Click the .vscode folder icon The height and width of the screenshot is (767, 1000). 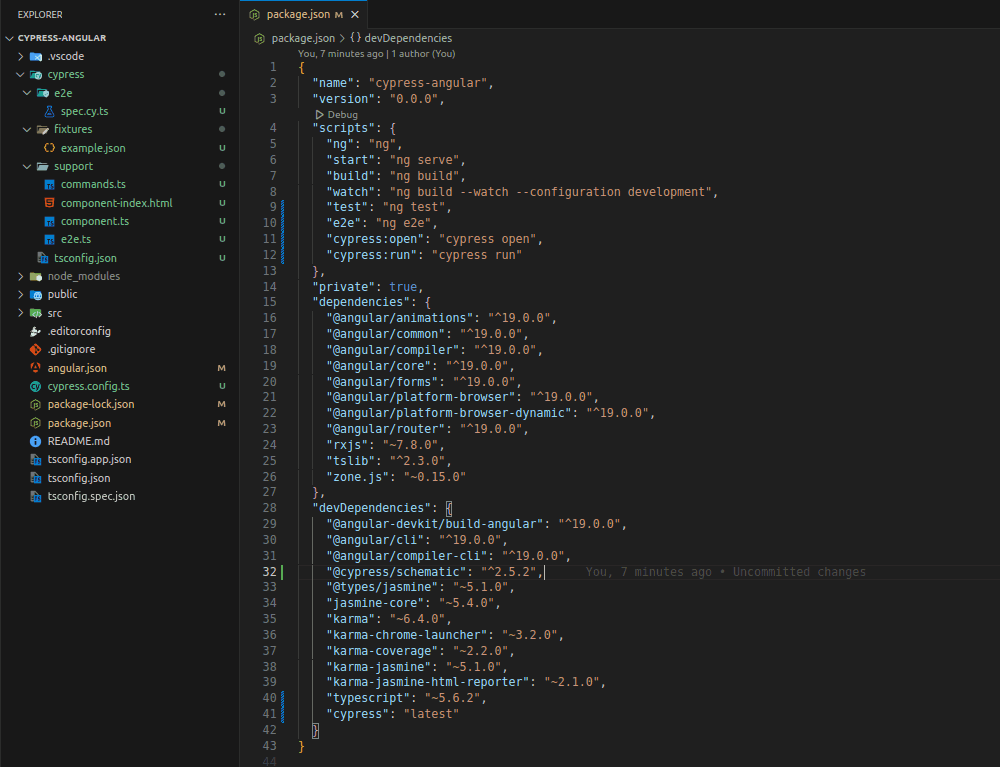(x=36, y=56)
